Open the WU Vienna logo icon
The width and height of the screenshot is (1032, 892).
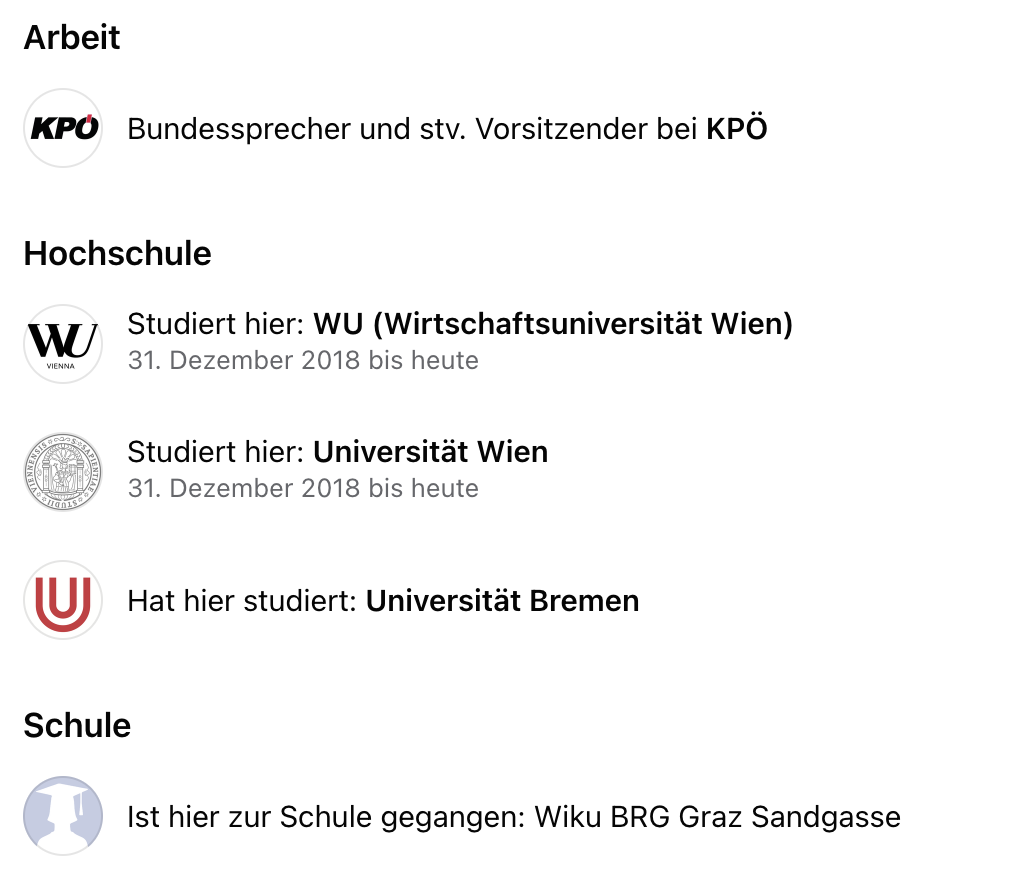point(63,344)
